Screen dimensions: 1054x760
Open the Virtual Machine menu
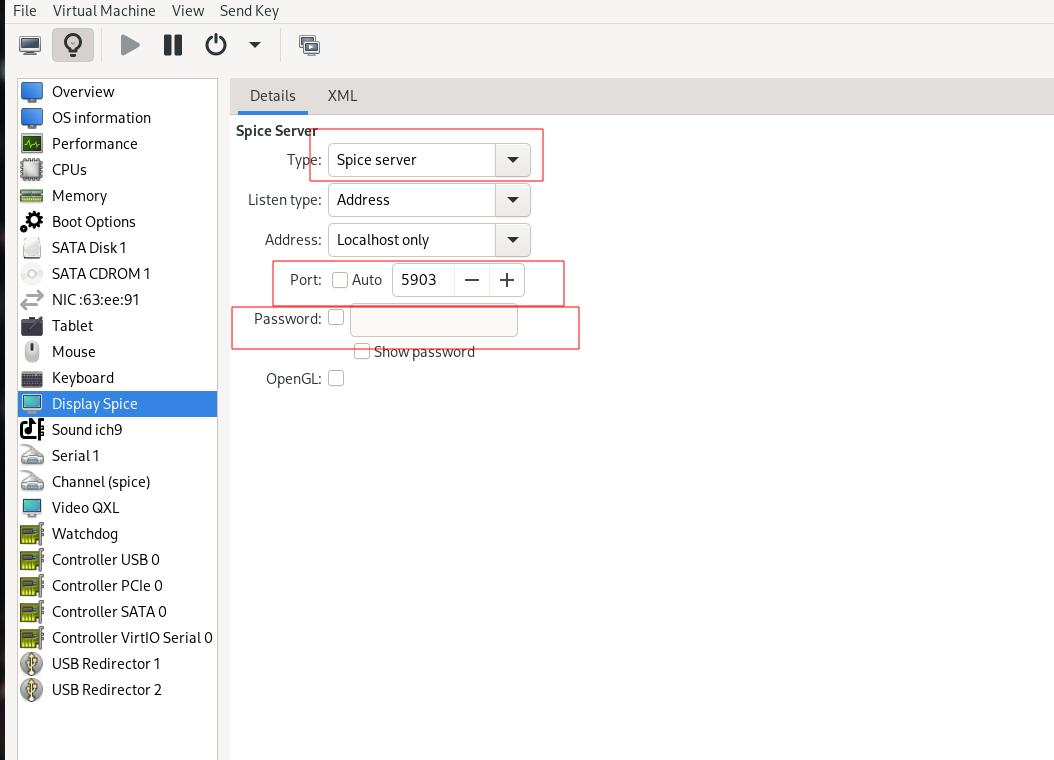tap(104, 11)
